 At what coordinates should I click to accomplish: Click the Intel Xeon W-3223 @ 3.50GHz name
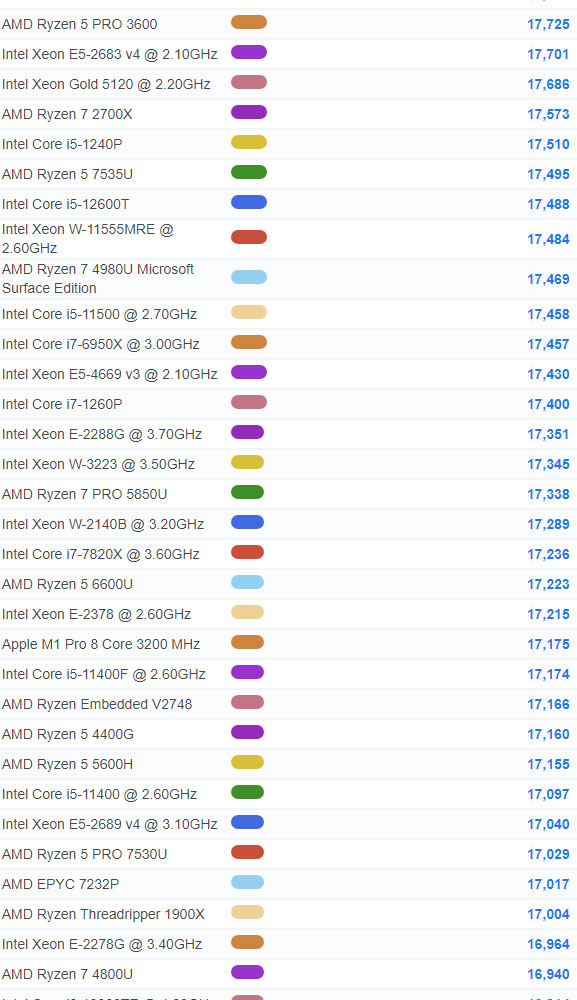[99, 464]
